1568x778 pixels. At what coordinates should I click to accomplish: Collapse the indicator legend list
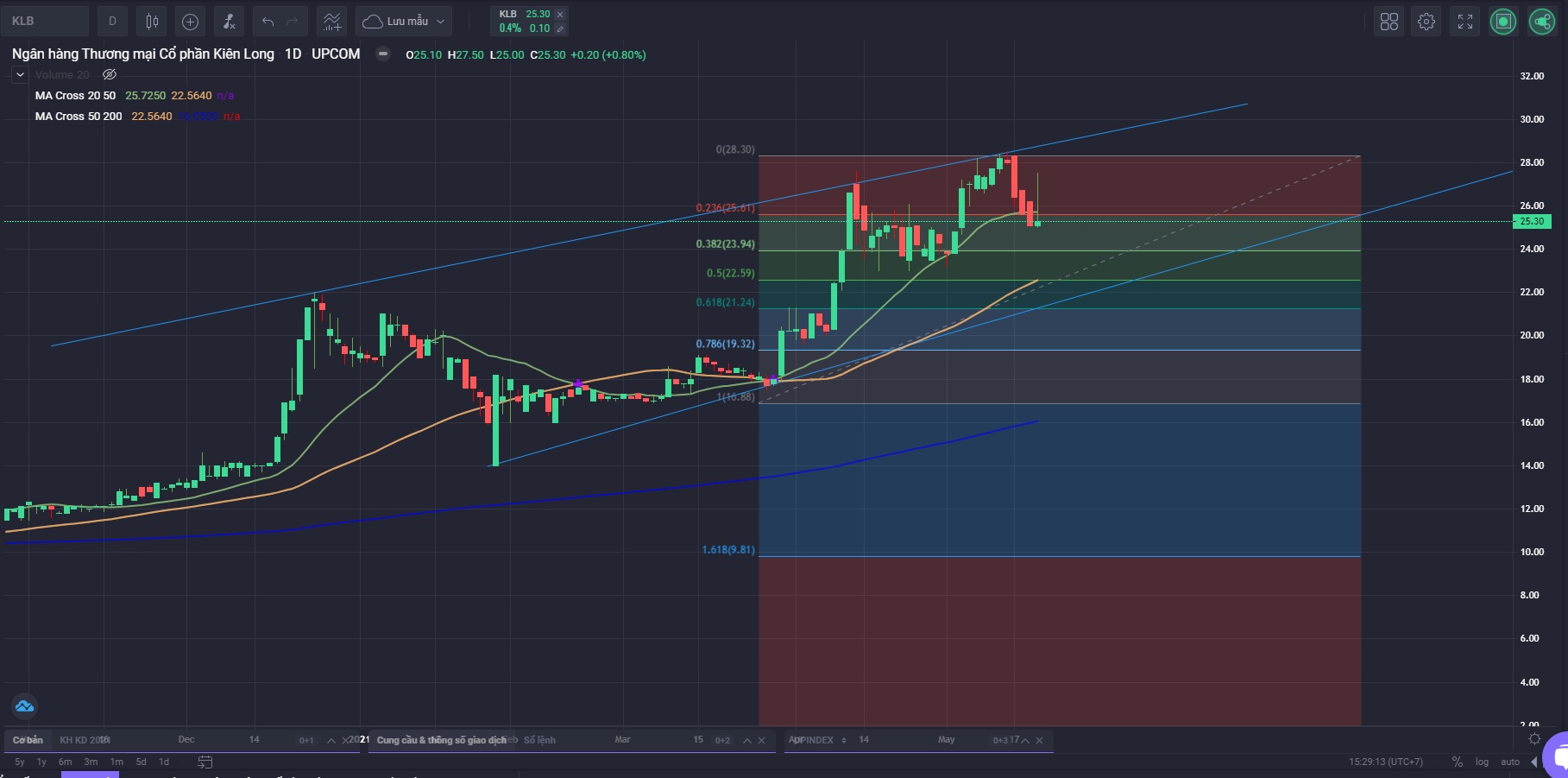[20, 75]
